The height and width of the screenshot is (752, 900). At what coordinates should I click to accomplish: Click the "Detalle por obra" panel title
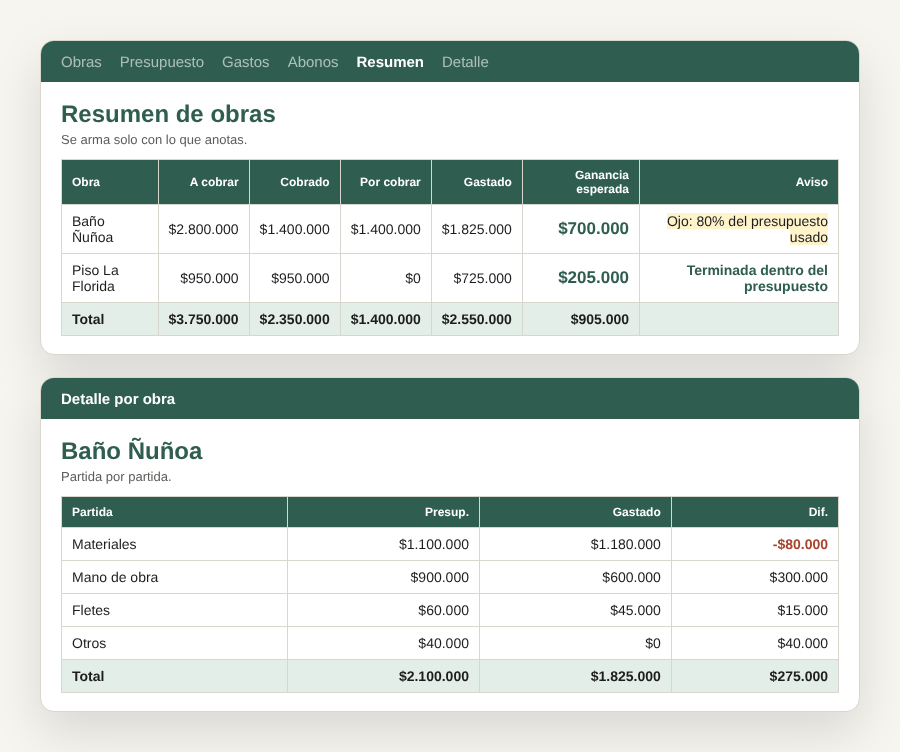tap(118, 399)
